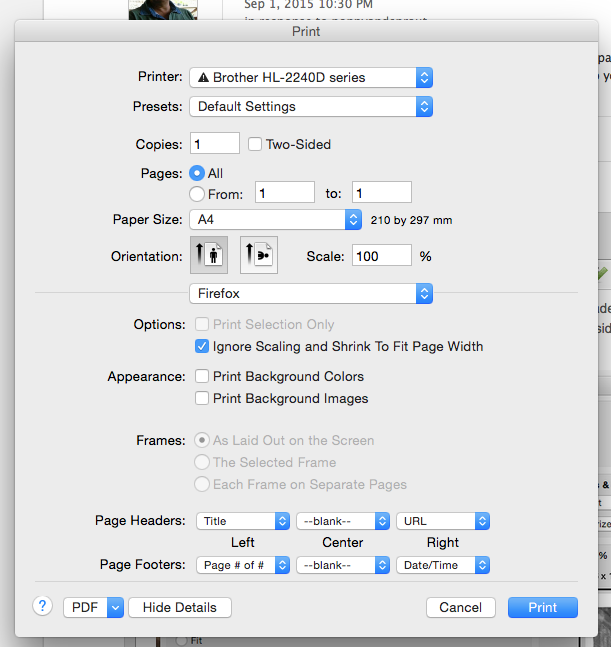This screenshot has height=647, width=611.
Task: Check Print Background Images option
Action: (x=202, y=399)
